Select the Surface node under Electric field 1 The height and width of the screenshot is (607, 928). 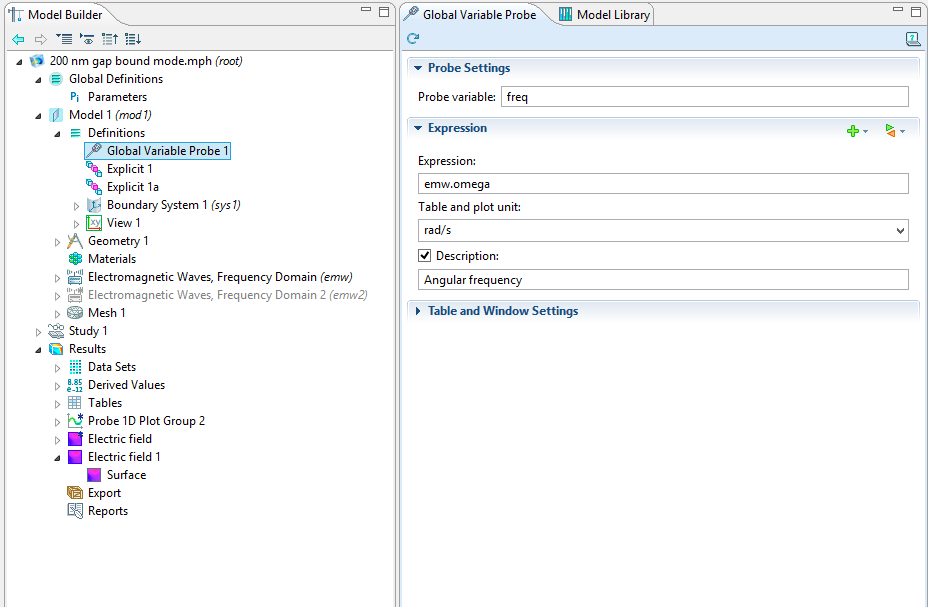pyautogui.click(x=126, y=475)
